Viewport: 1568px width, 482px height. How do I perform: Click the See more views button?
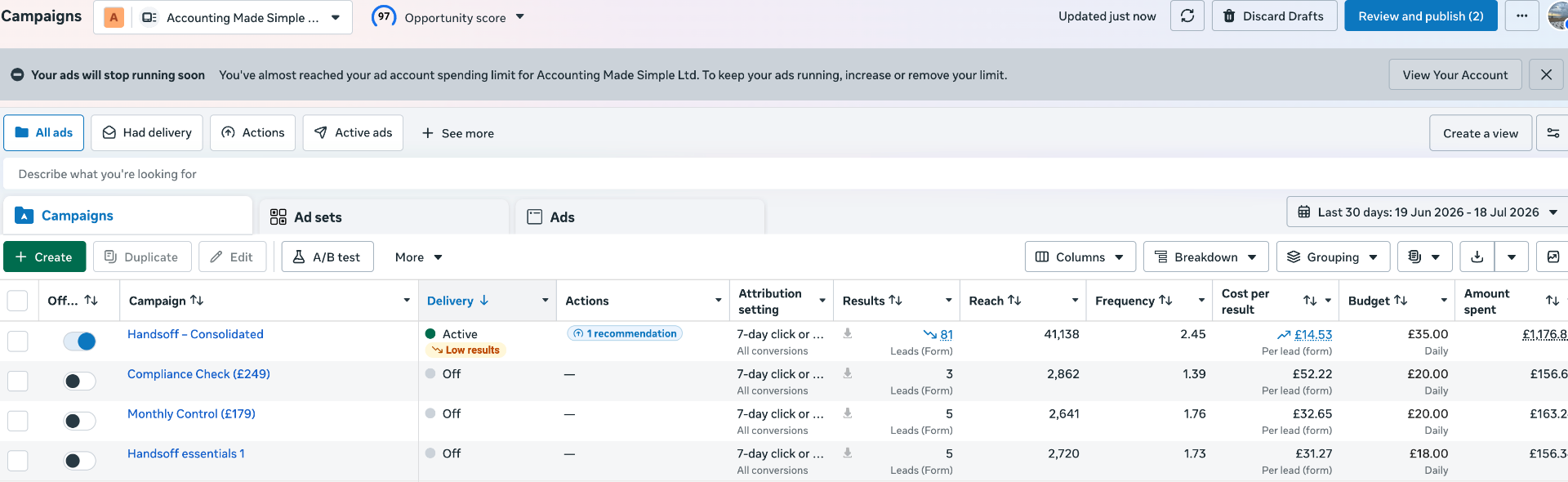pyautogui.click(x=457, y=133)
